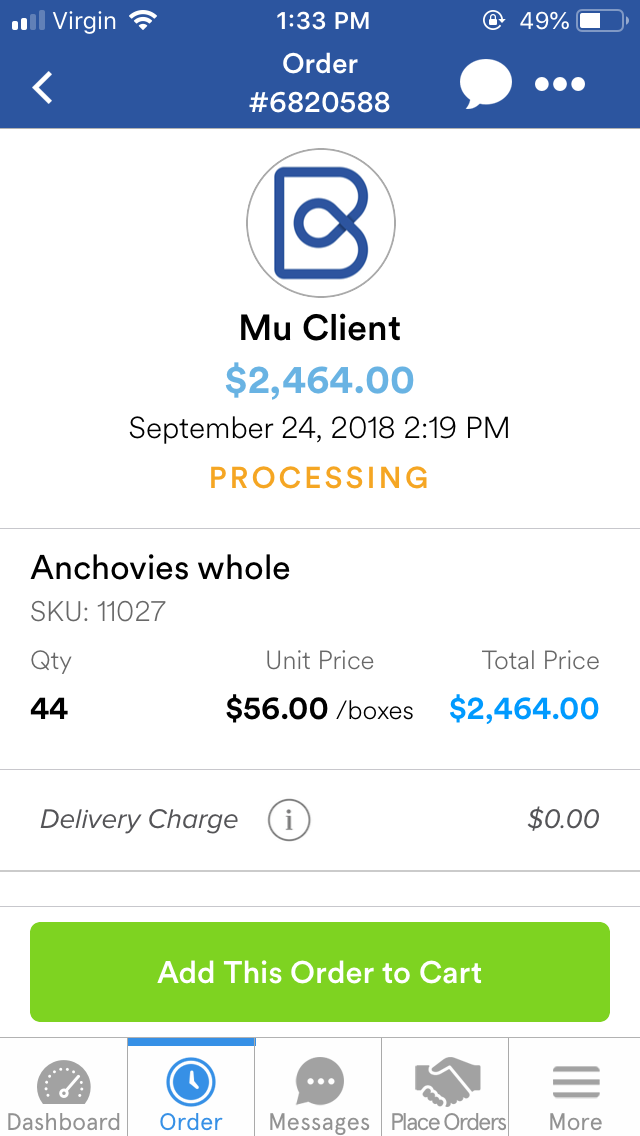This screenshot has height=1136, width=640.
Task: Tap the PROCESSING status label
Action: click(319, 477)
